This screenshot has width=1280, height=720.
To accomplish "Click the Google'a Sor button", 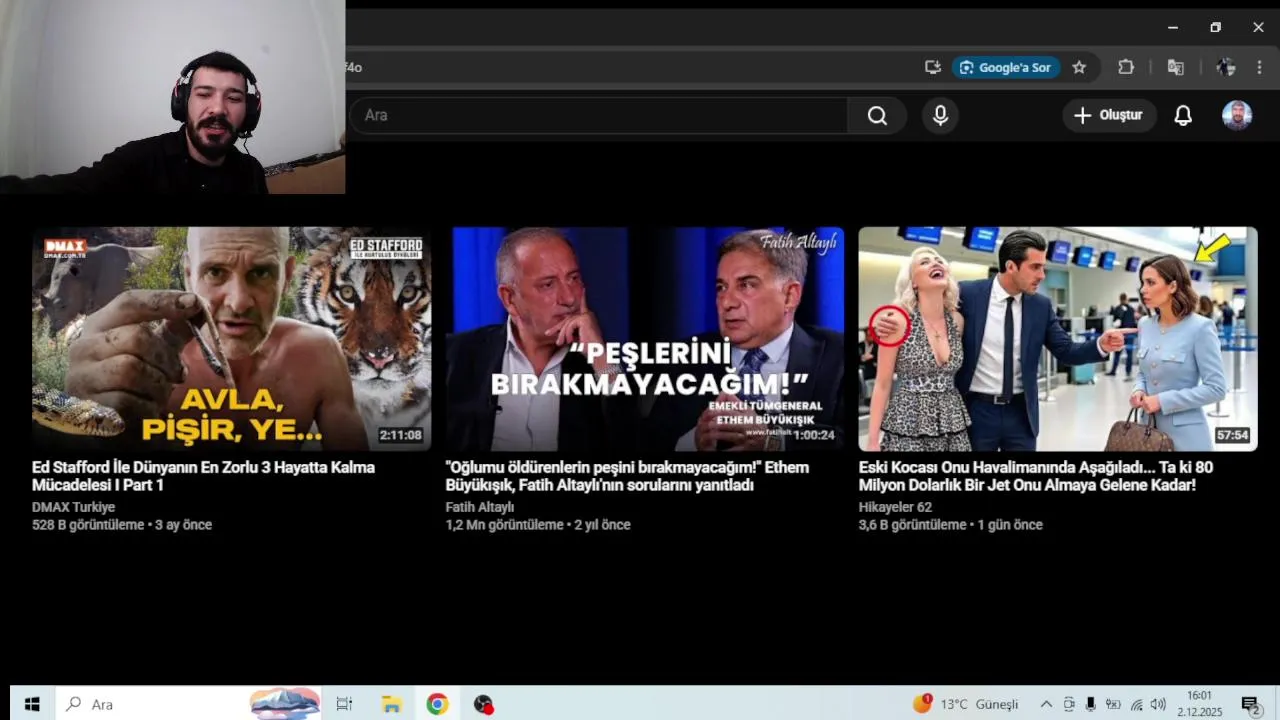I will point(1006,67).
